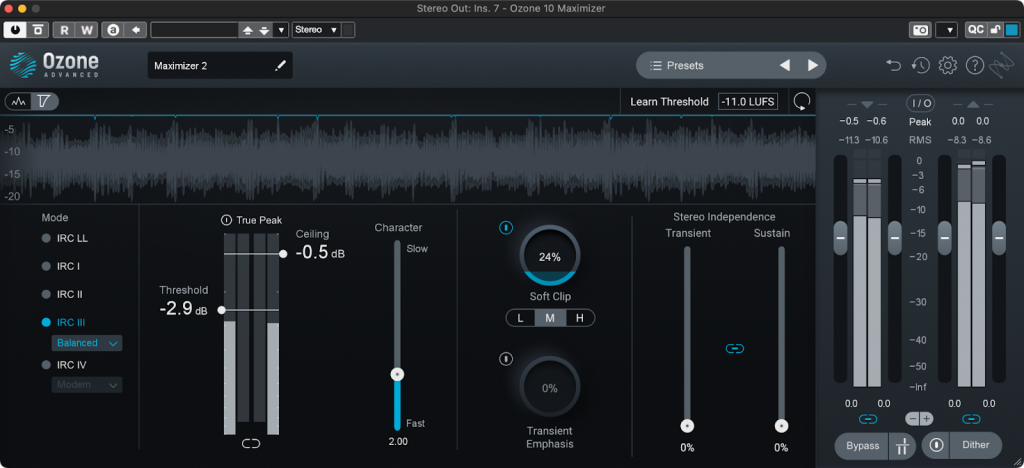1024x468 pixels.
Task: Select IRC LL mode
Action: click(x=65, y=238)
